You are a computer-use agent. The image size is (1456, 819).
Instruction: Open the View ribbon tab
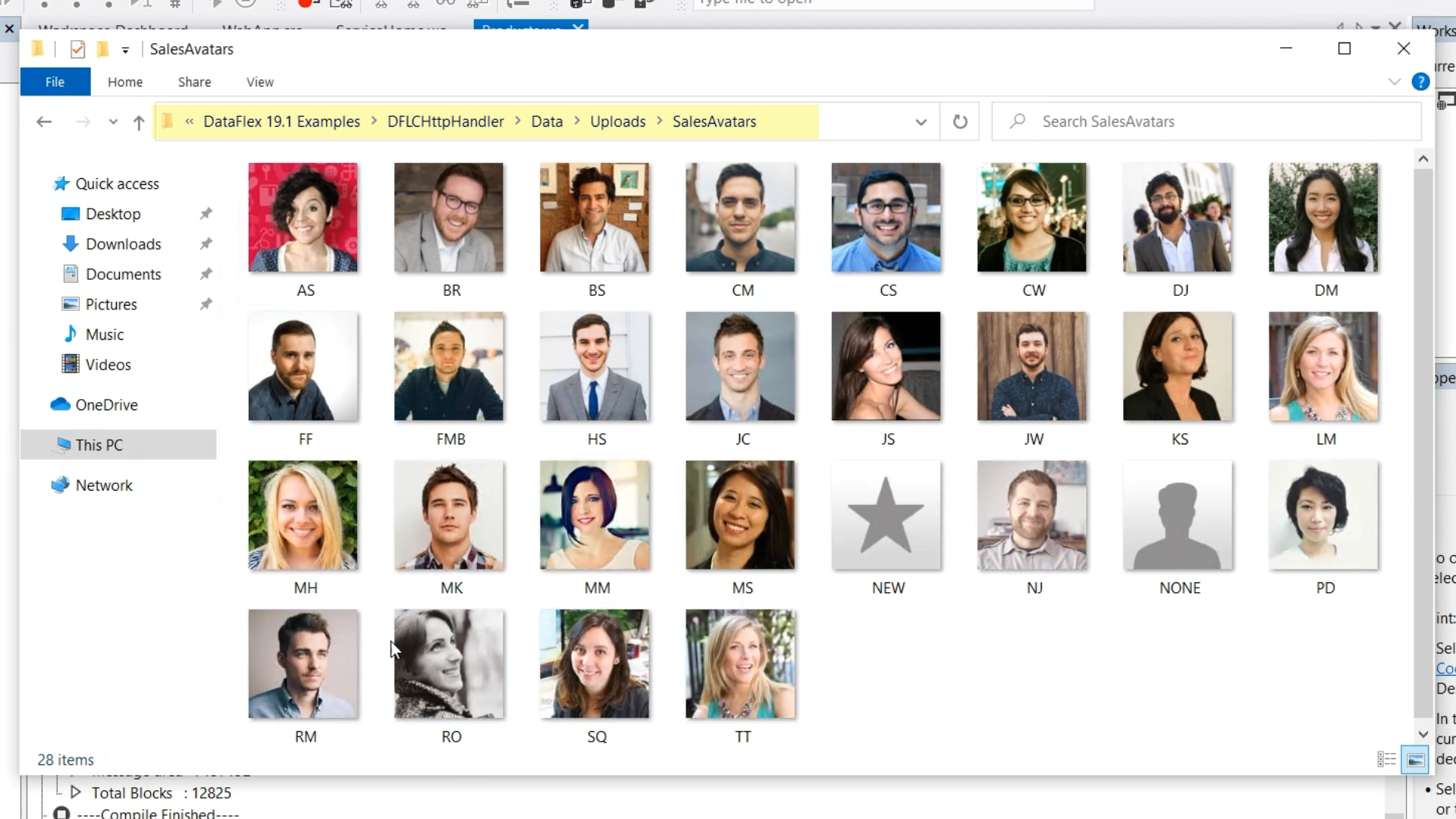point(259,82)
